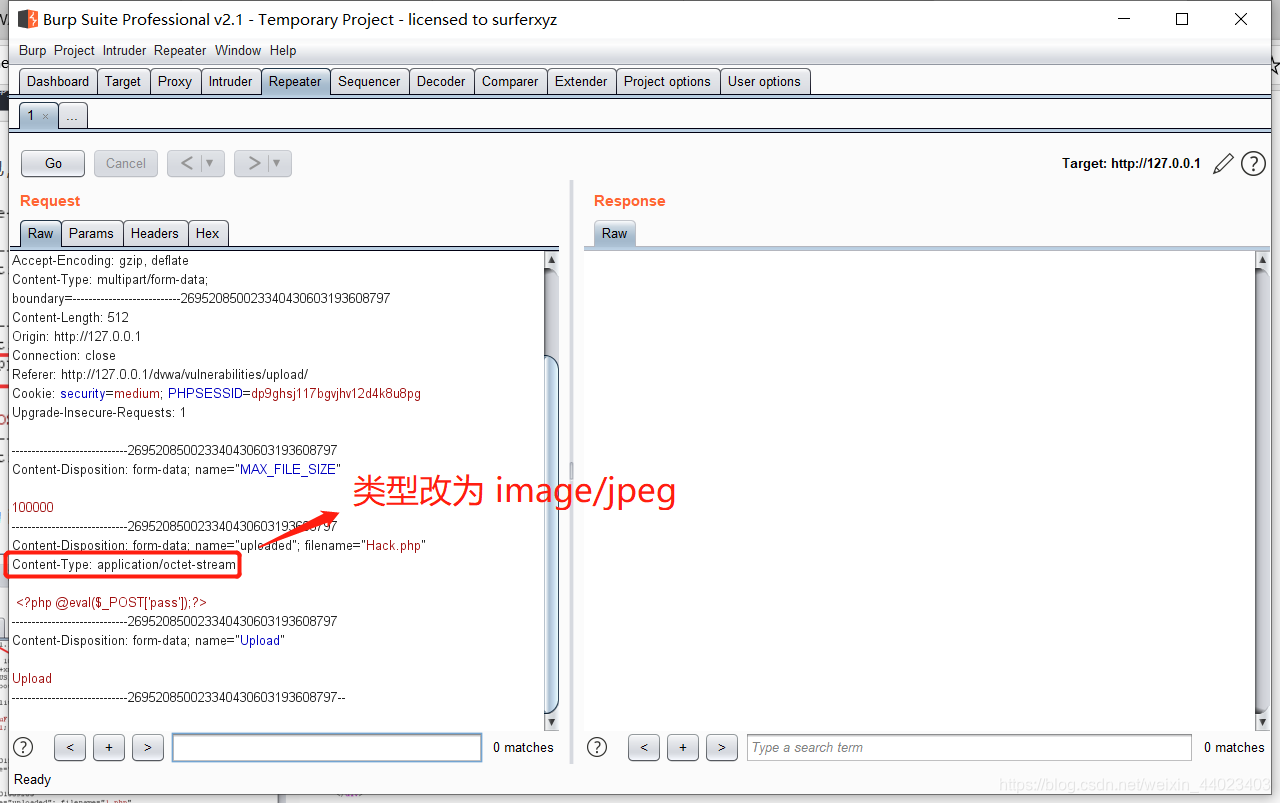Viewport: 1280px width, 803px height.
Task: Switch to the Intruder tool tab
Action: pos(231,82)
